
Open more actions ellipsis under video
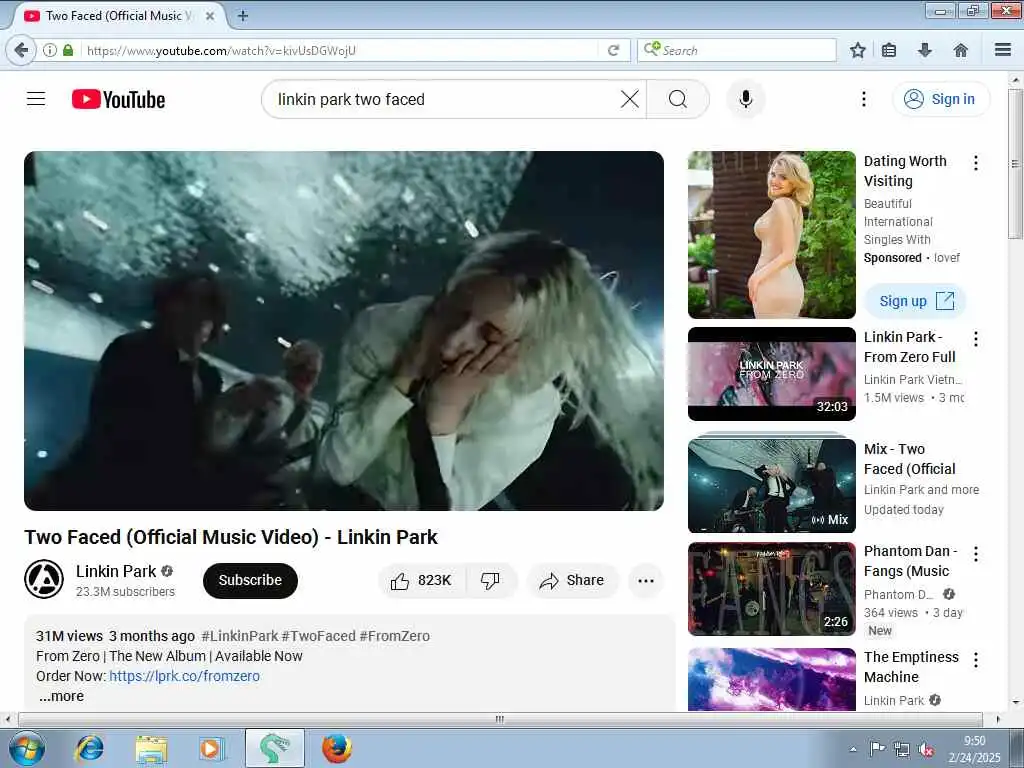(x=646, y=581)
